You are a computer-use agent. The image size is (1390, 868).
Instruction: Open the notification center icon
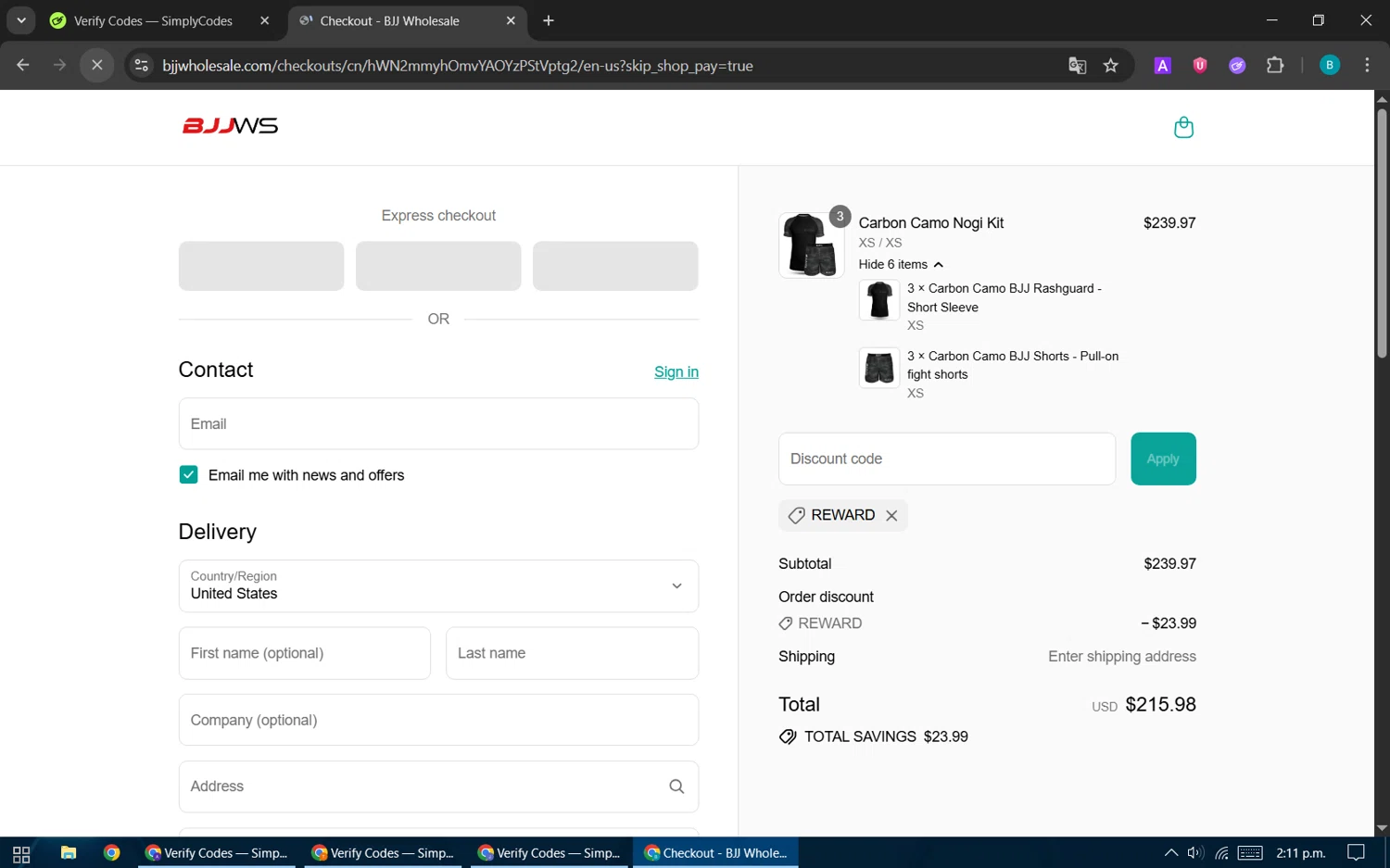tap(1356, 853)
